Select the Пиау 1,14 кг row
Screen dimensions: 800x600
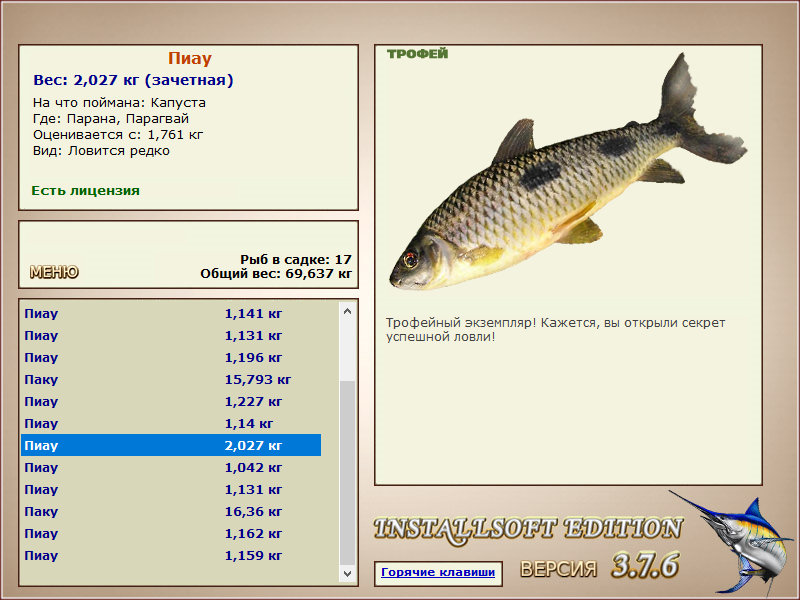pos(171,423)
